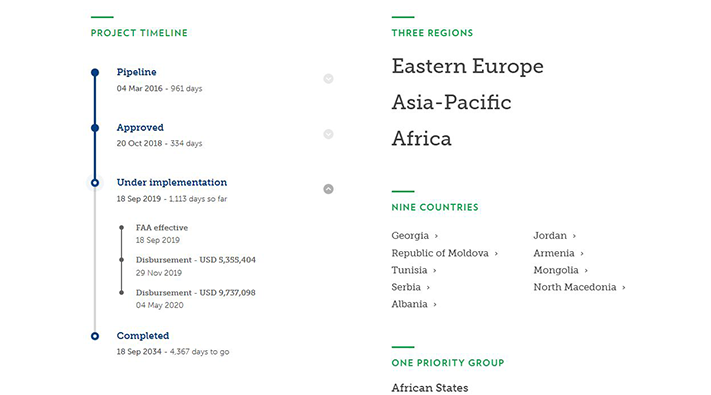Viewport: 711px width, 395px height.
Task: Click the Pipeline timeline node dot
Action: click(x=95, y=73)
